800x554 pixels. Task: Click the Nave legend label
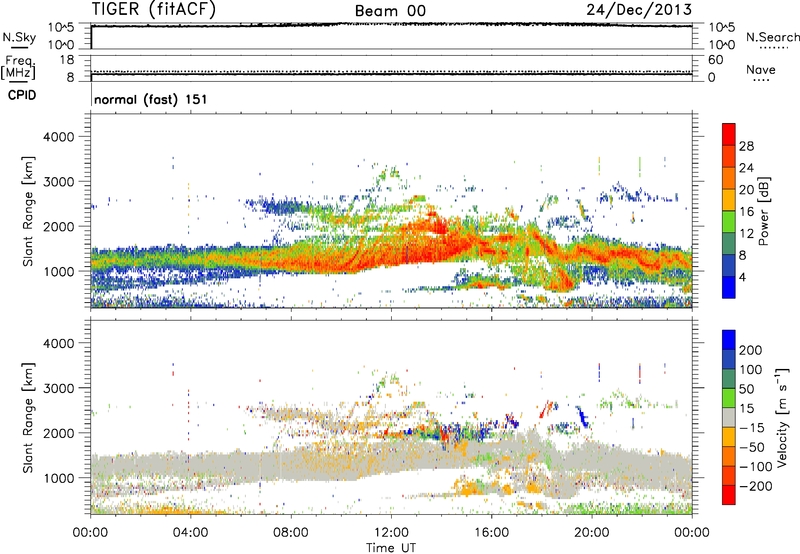click(761, 69)
